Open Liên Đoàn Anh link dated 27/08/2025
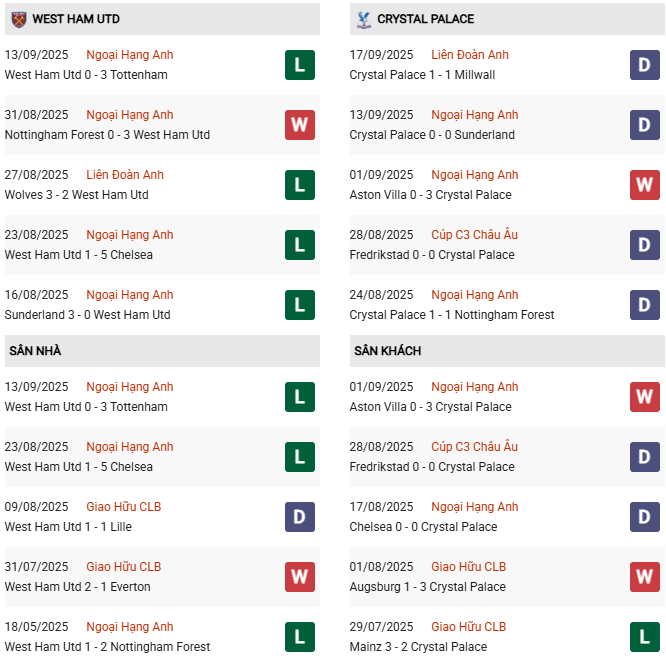The image size is (666, 661). [x=125, y=175]
